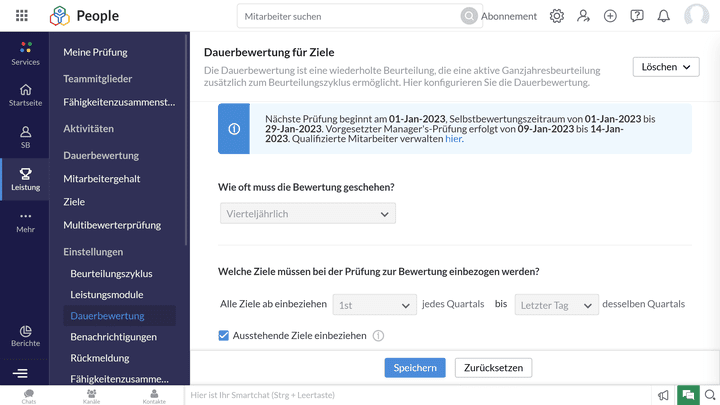This screenshot has width=720, height=405.
Task: Open Chats in bottom bar
Action: point(28,396)
